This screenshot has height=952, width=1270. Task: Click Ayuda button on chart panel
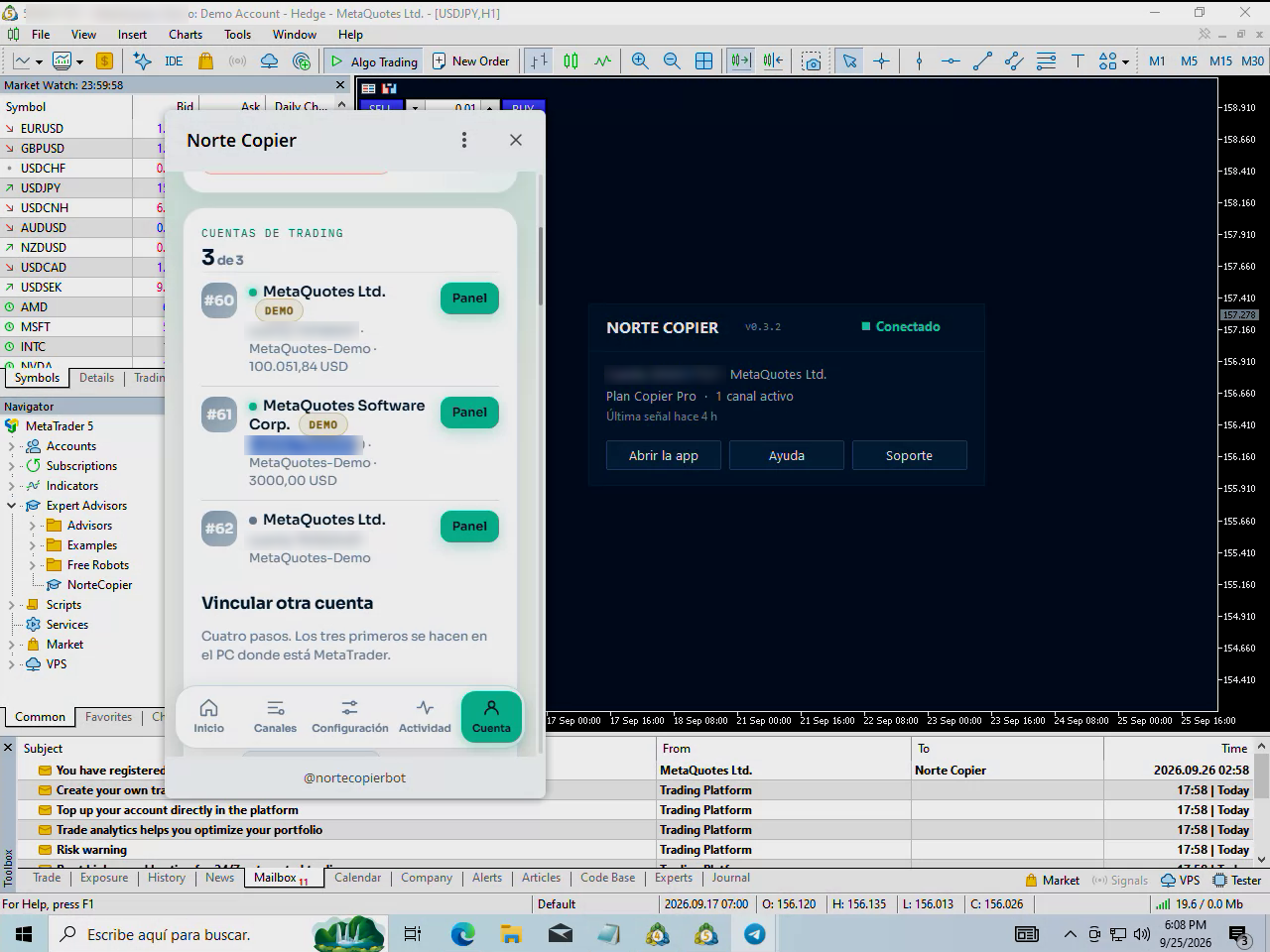click(787, 455)
